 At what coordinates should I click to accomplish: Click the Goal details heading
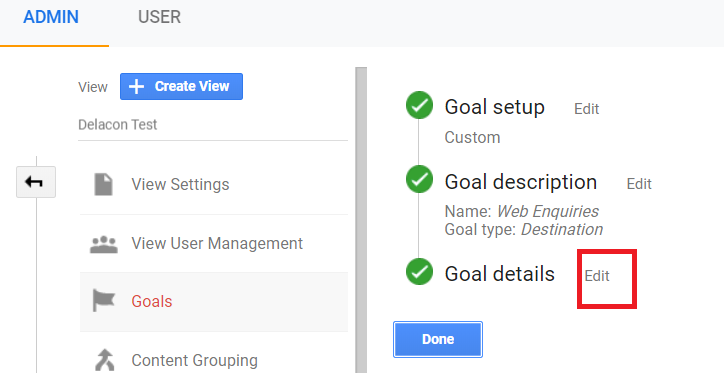tap(500, 274)
